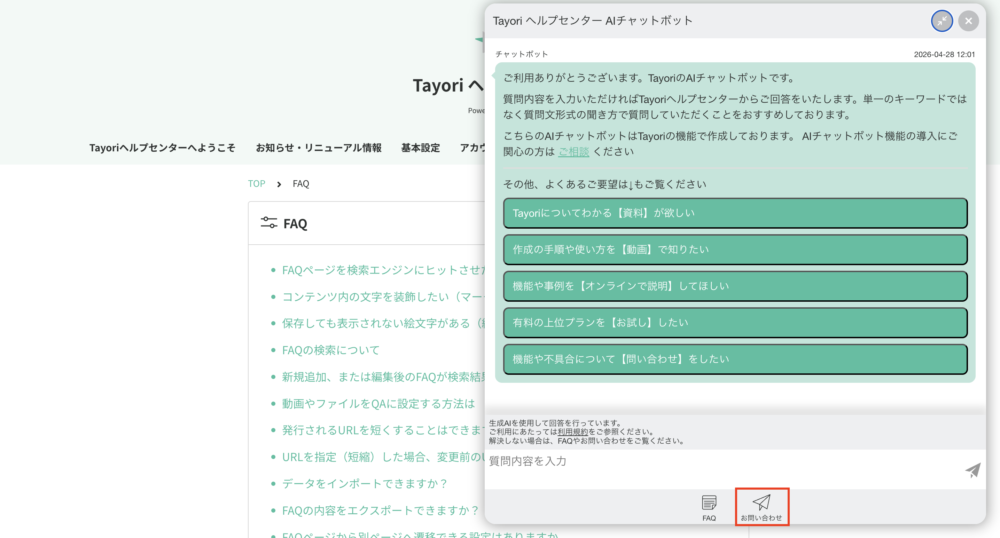This screenshot has width=1000, height=538.
Task: Open the FAQ icon in chatbot footer
Action: tap(709, 508)
